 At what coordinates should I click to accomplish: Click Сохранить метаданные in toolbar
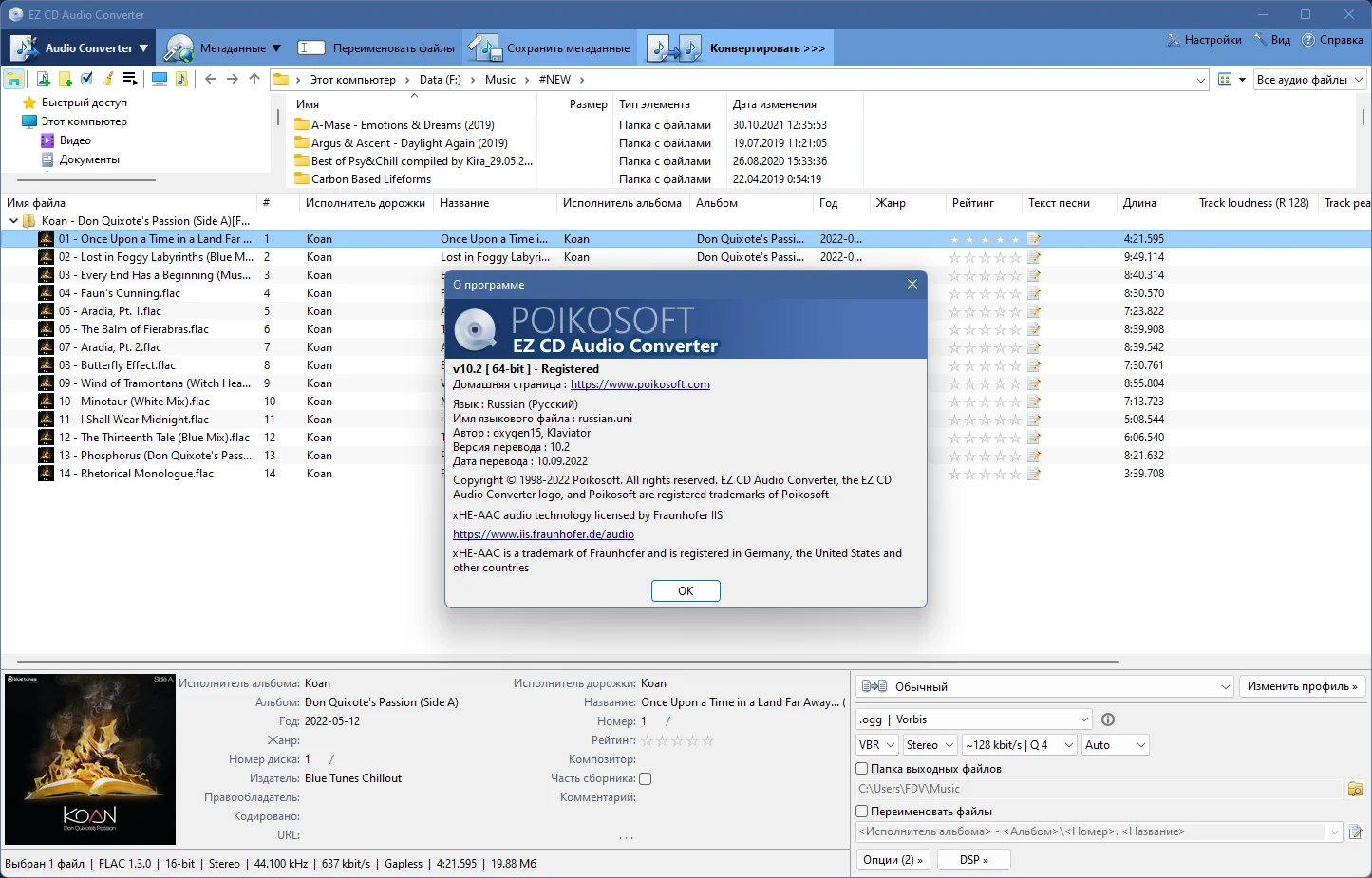tap(549, 47)
